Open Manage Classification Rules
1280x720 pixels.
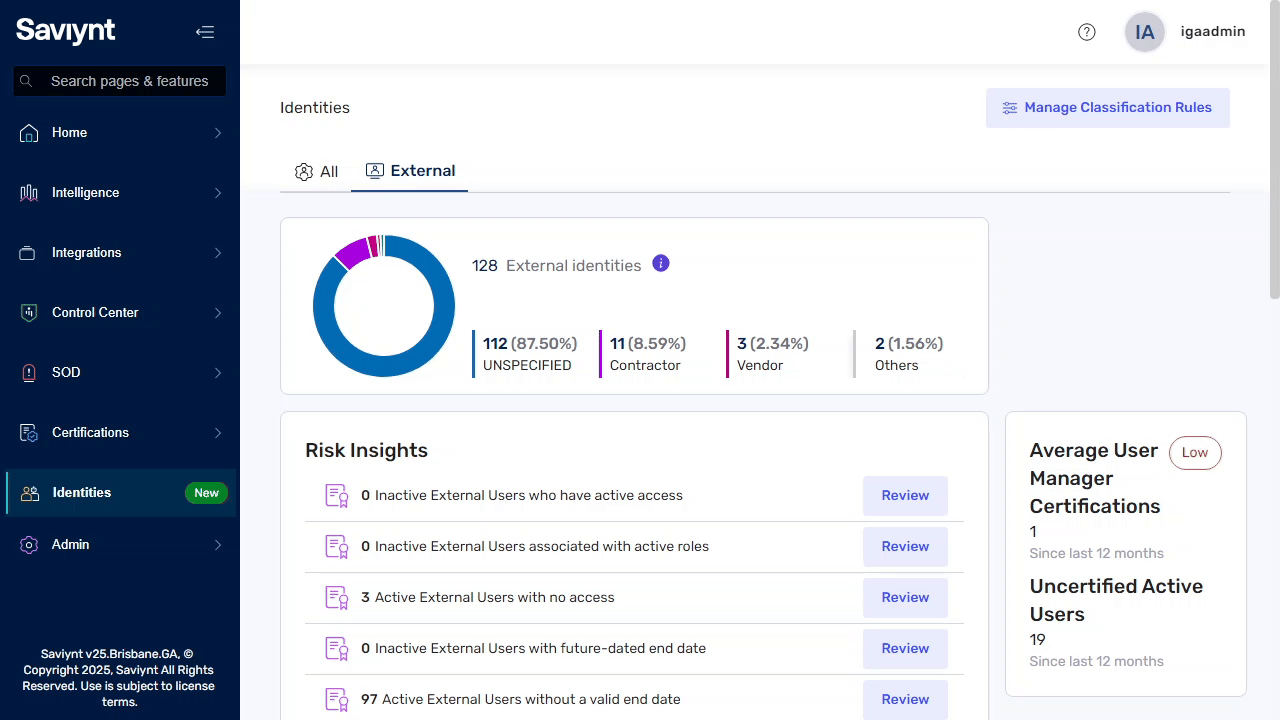coord(1108,108)
